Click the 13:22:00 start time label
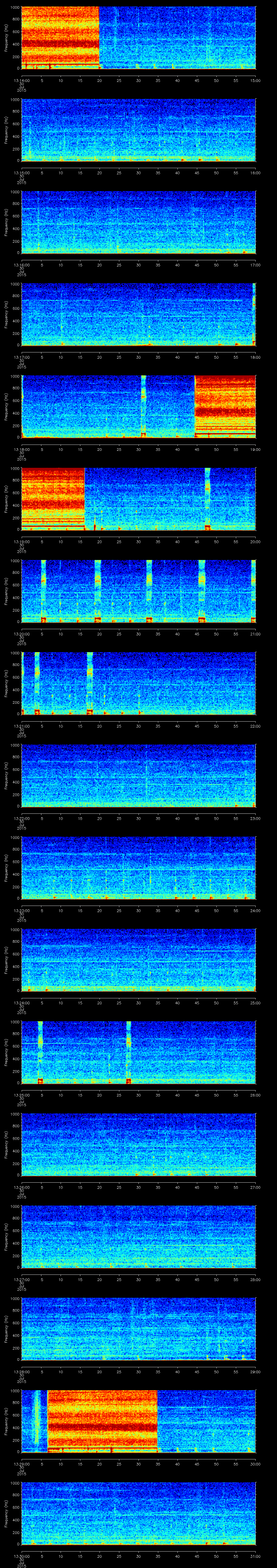Screen dimensions: 277x1568 [x=21, y=818]
